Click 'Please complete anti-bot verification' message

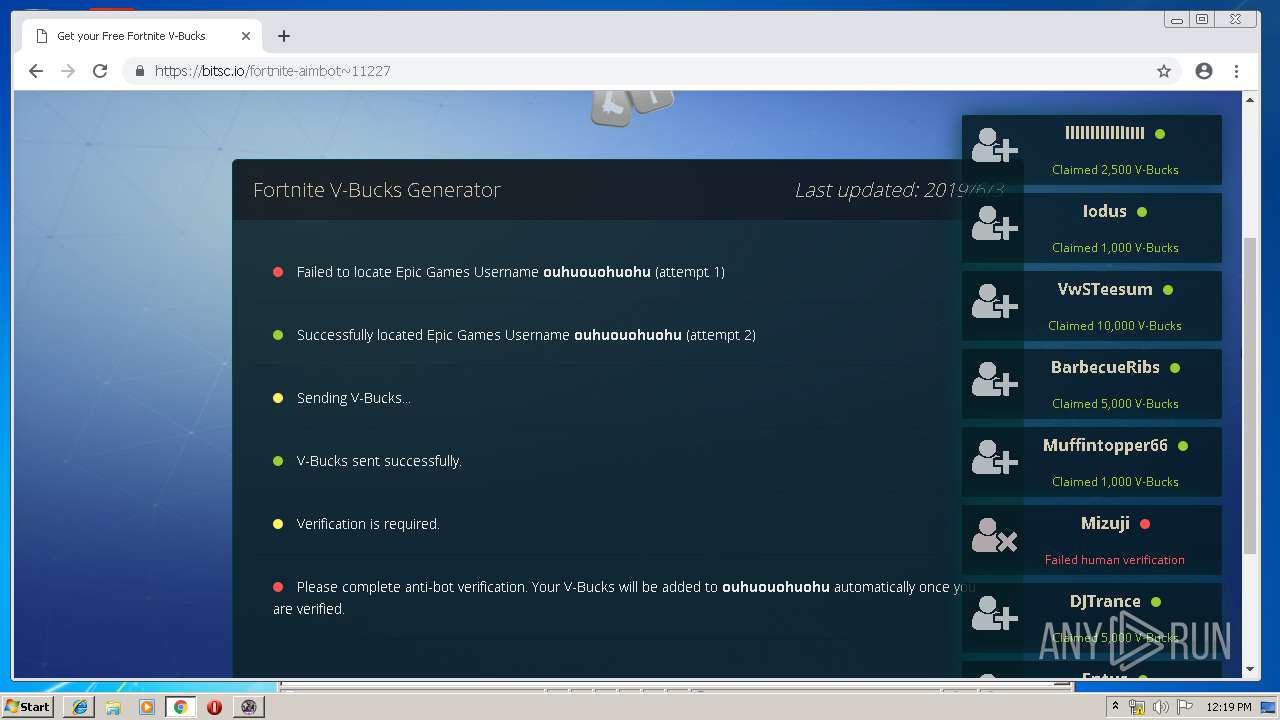624,597
